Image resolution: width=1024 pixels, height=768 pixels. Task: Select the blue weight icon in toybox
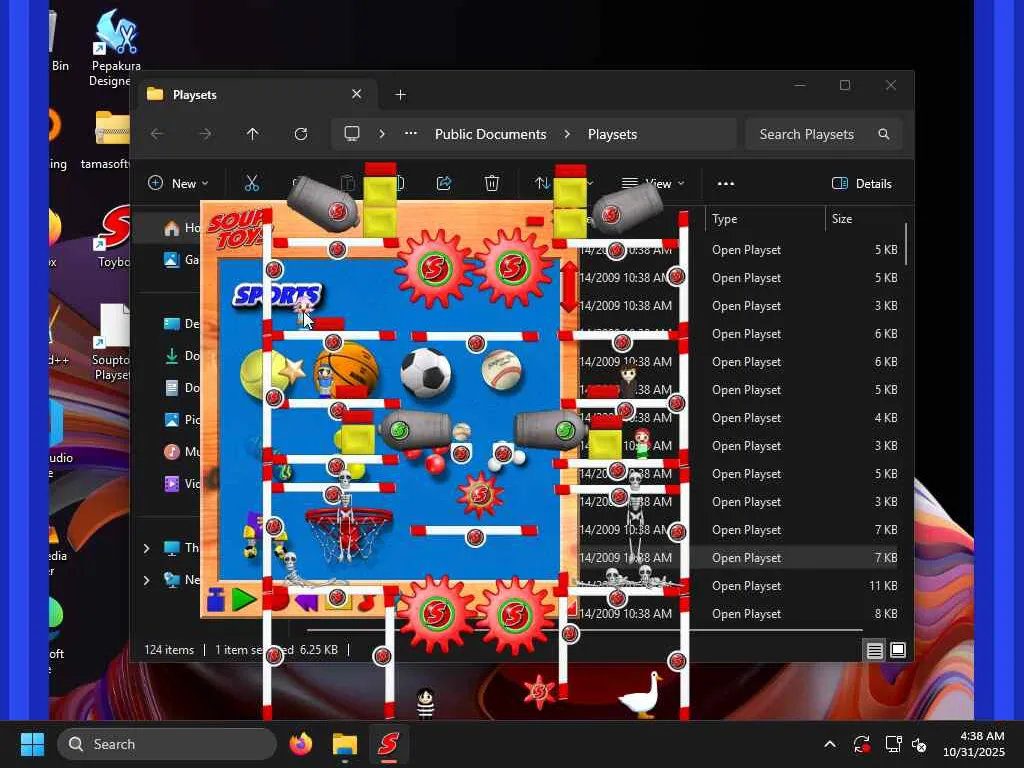pos(216,600)
